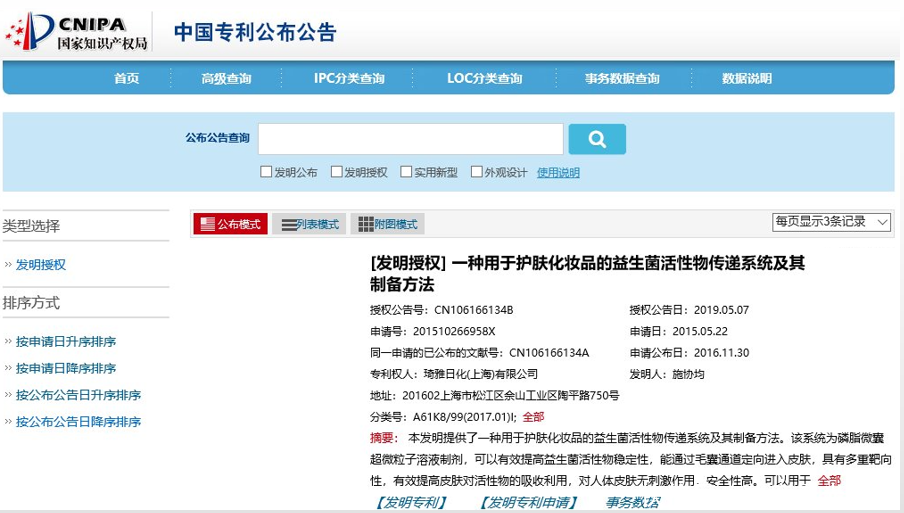904x513 pixels.
Task: Click the 申请号 201510266958X
Action: pos(454,331)
